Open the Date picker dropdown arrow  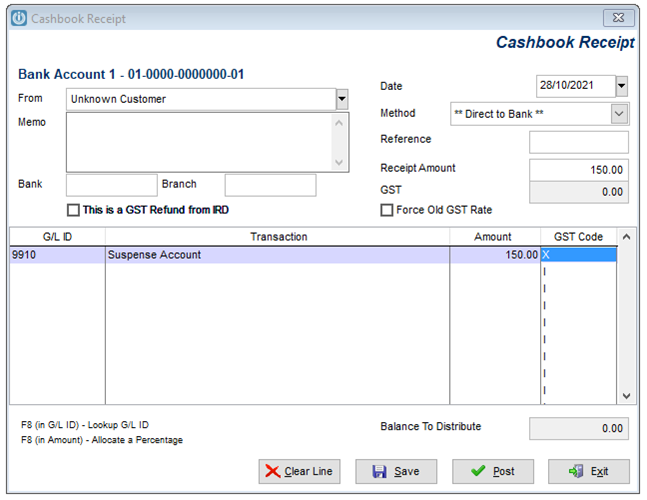(622, 86)
